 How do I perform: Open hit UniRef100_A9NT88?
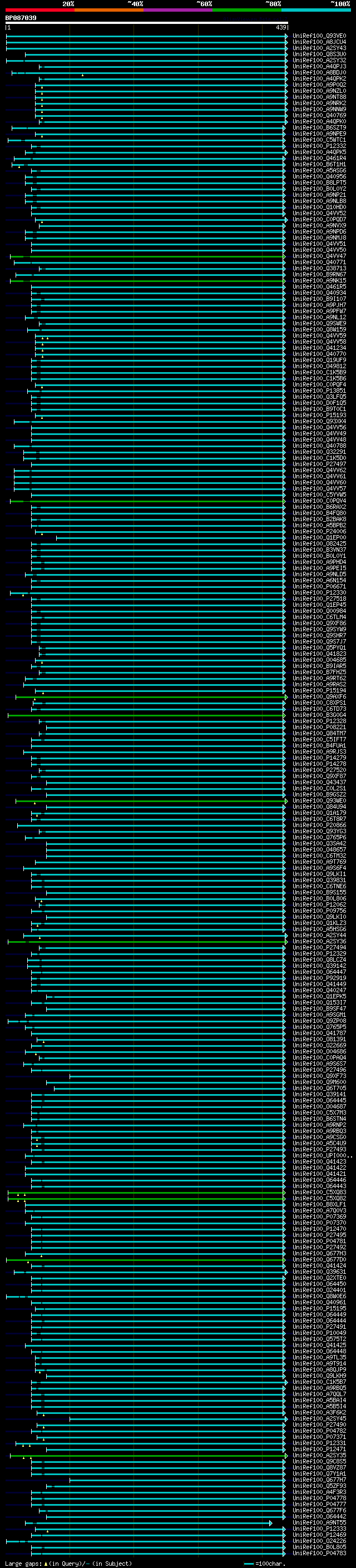319,97
